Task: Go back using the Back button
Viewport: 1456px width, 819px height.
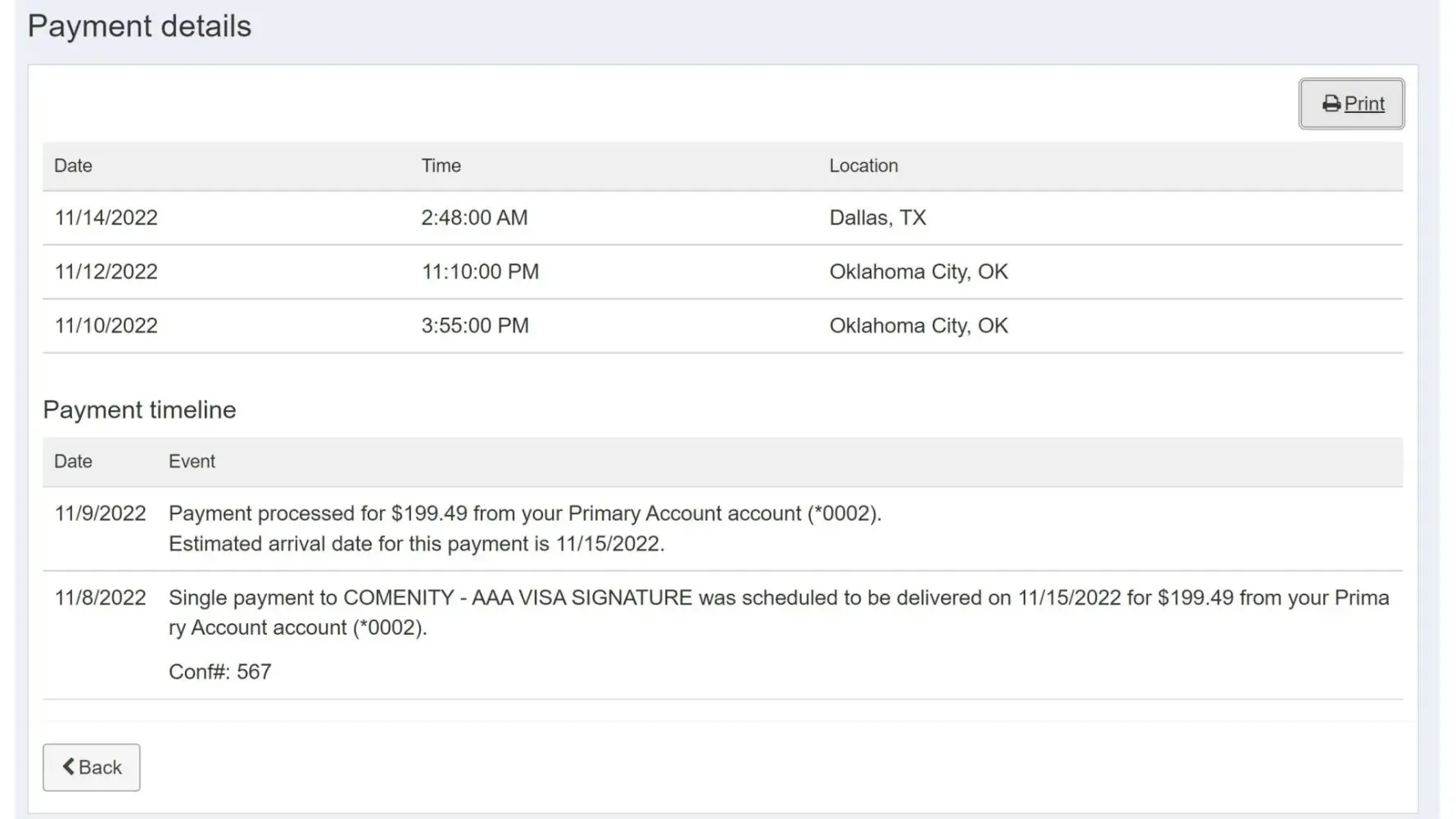Action: [x=92, y=767]
